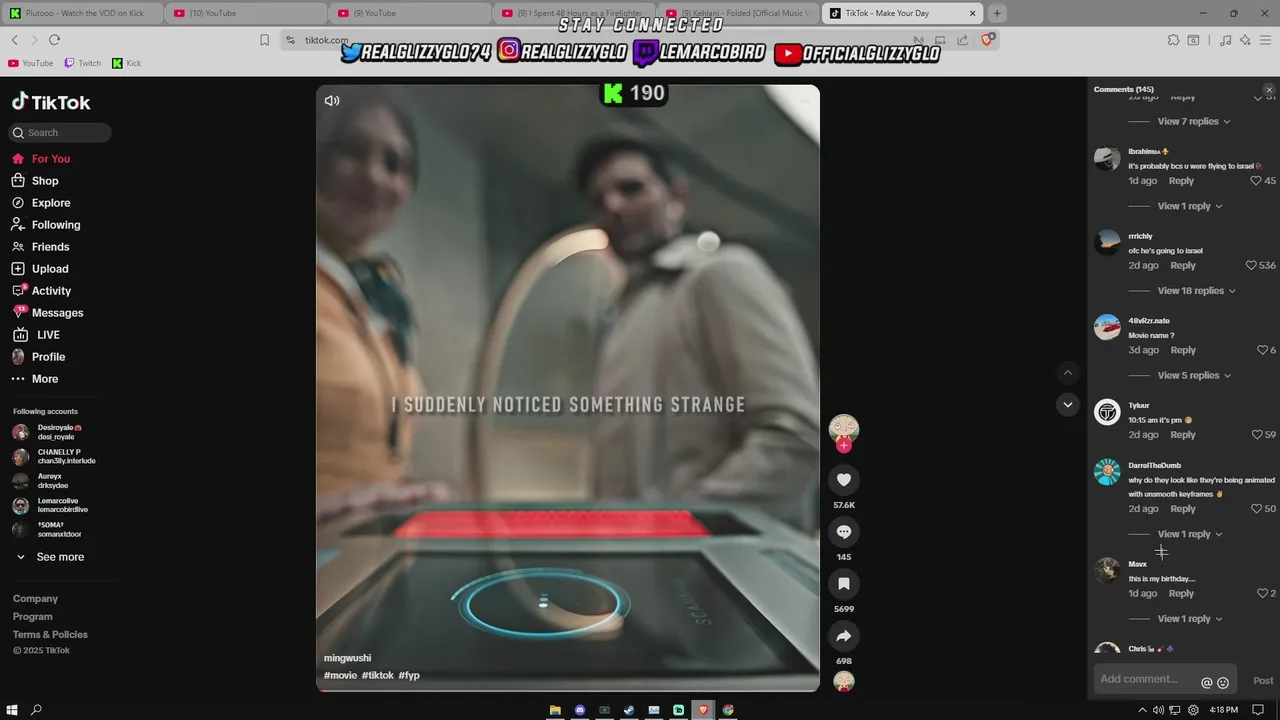Close the comments panel
Screen dimensions: 1280x720
pyautogui.click(x=1269, y=90)
